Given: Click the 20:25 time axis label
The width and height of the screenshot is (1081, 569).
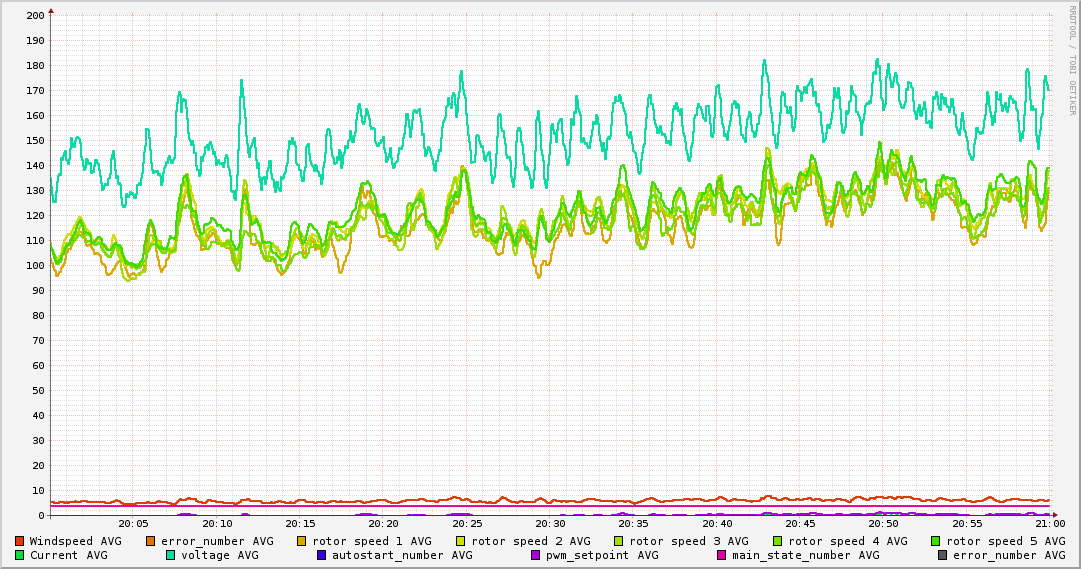Looking at the screenshot, I should tap(467, 524).
